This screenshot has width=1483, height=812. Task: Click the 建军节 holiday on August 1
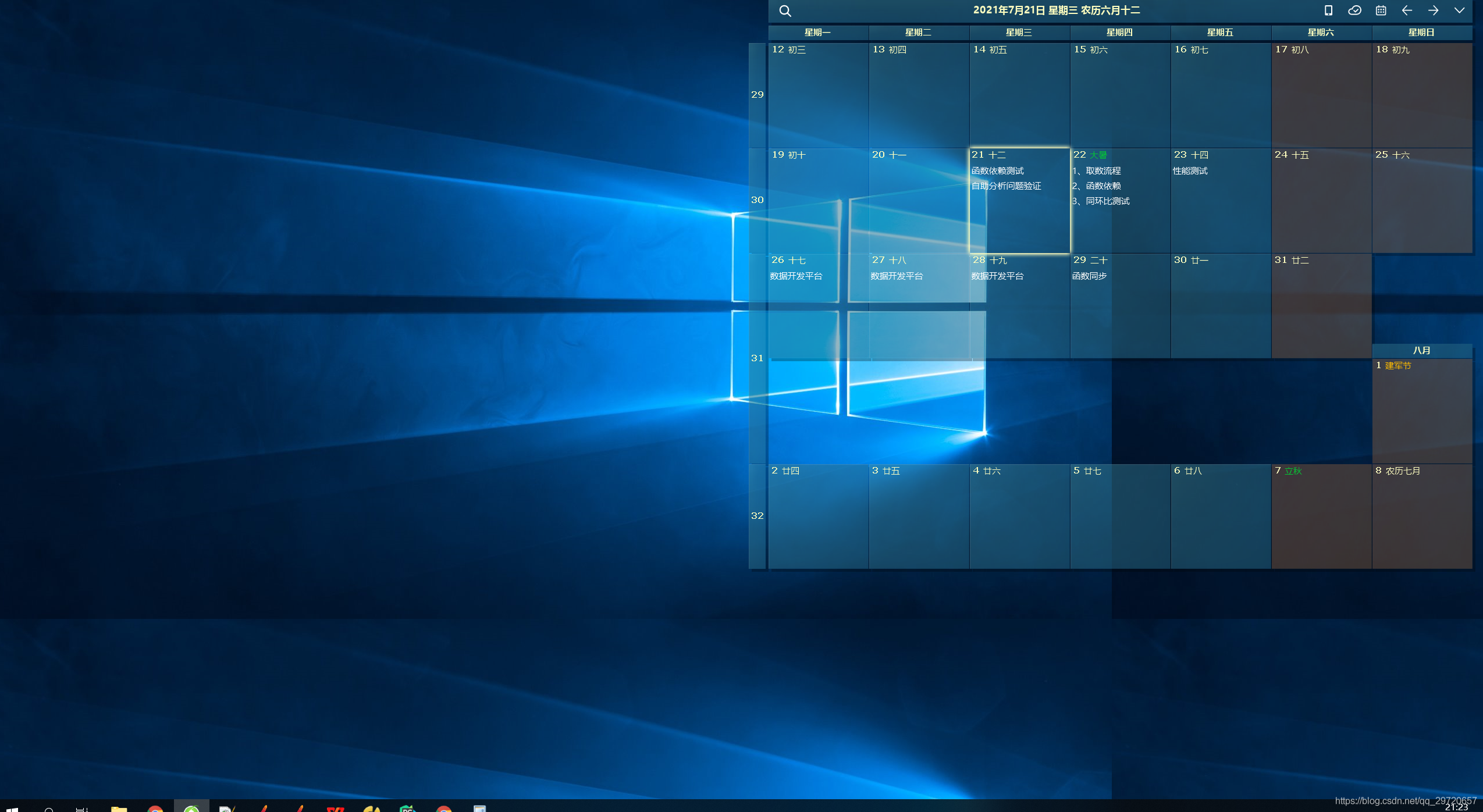click(1399, 365)
